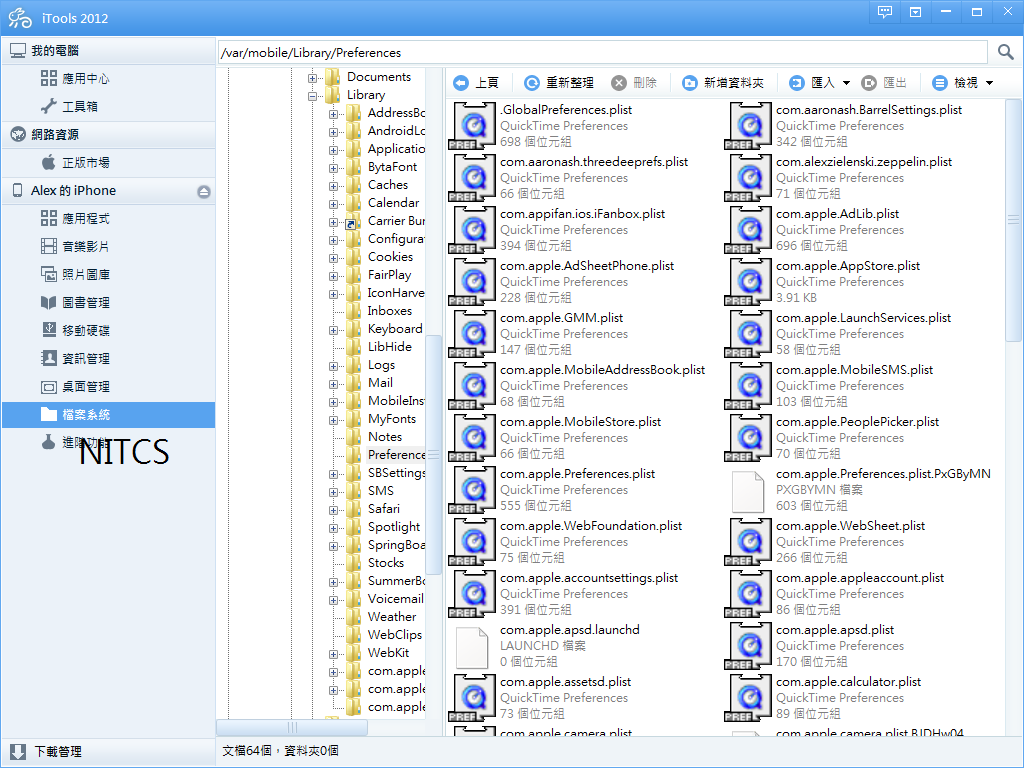Select the Notes folder in tree

385,437
